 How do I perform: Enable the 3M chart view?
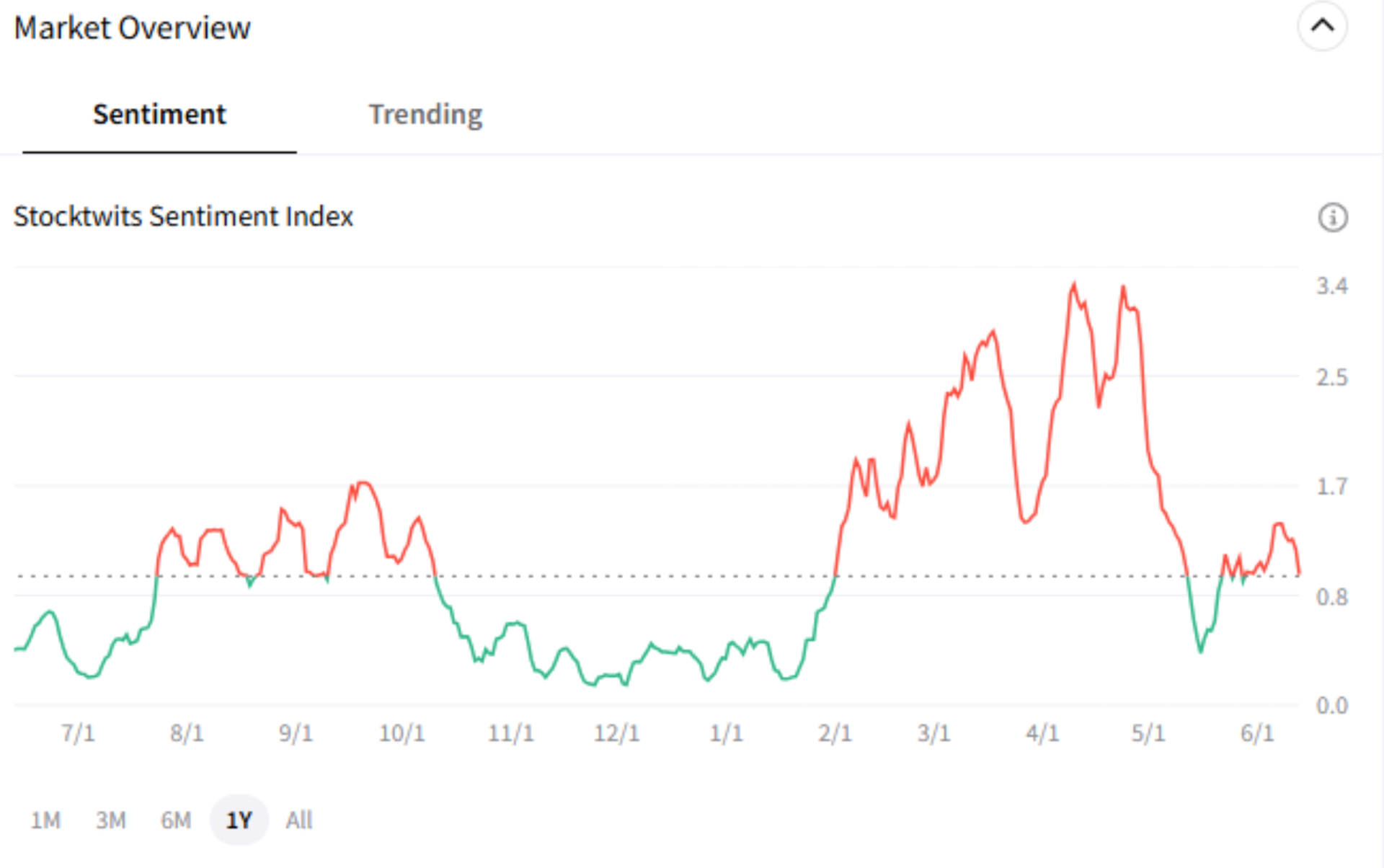click(110, 819)
